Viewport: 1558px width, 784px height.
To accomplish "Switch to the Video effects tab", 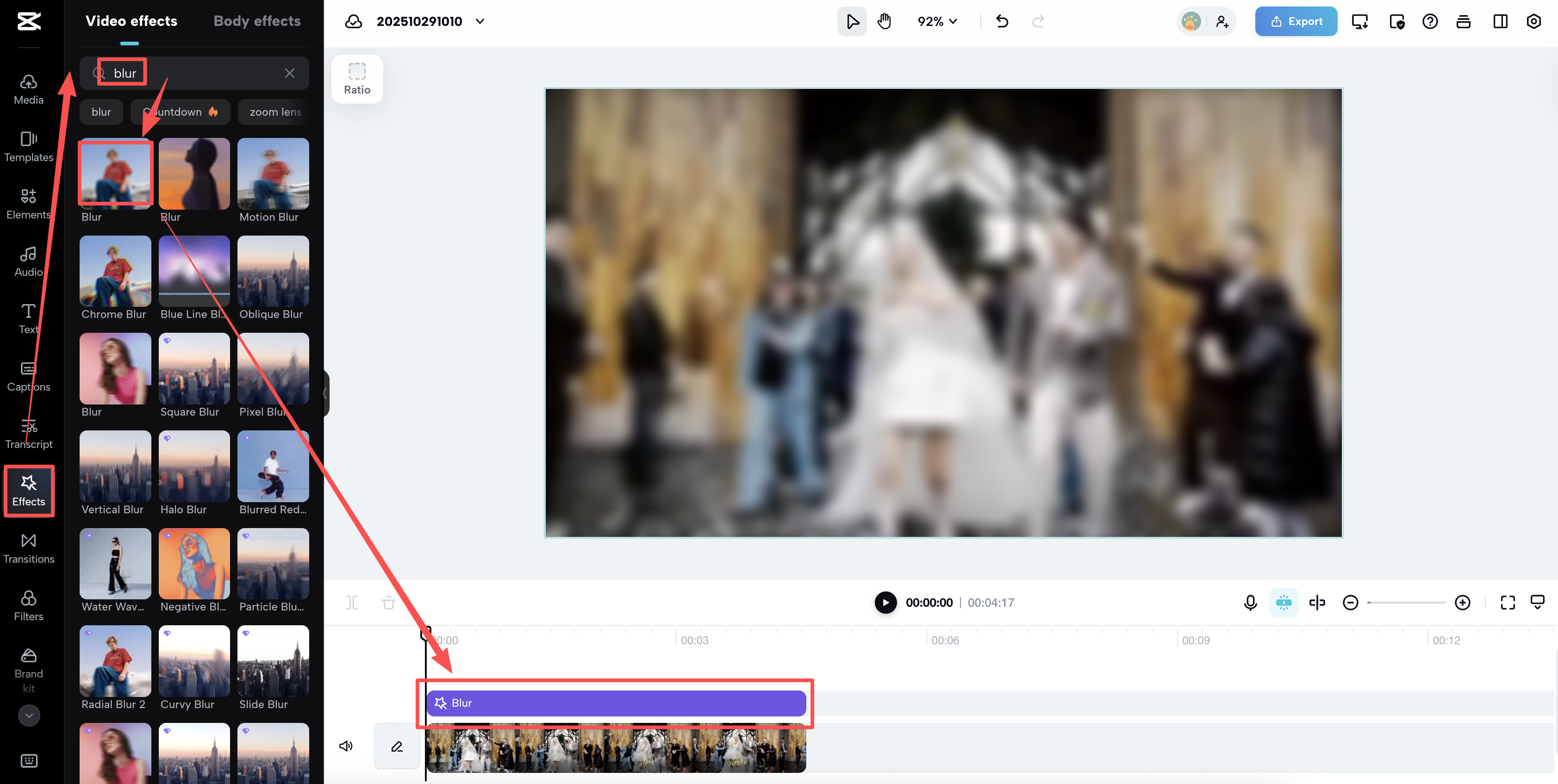I will click(x=131, y=20).
